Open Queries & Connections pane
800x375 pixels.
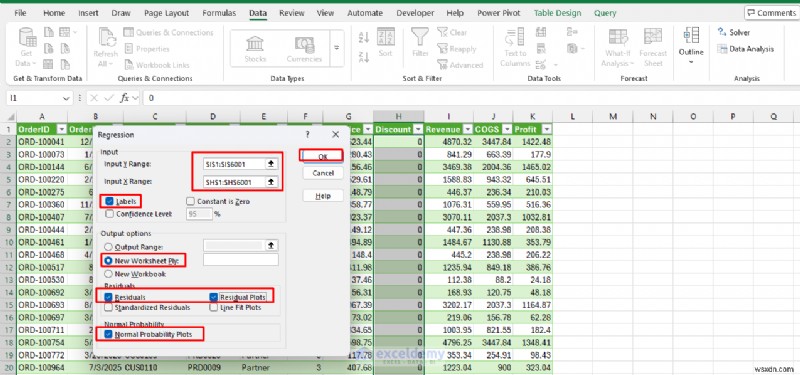point(169,33)
